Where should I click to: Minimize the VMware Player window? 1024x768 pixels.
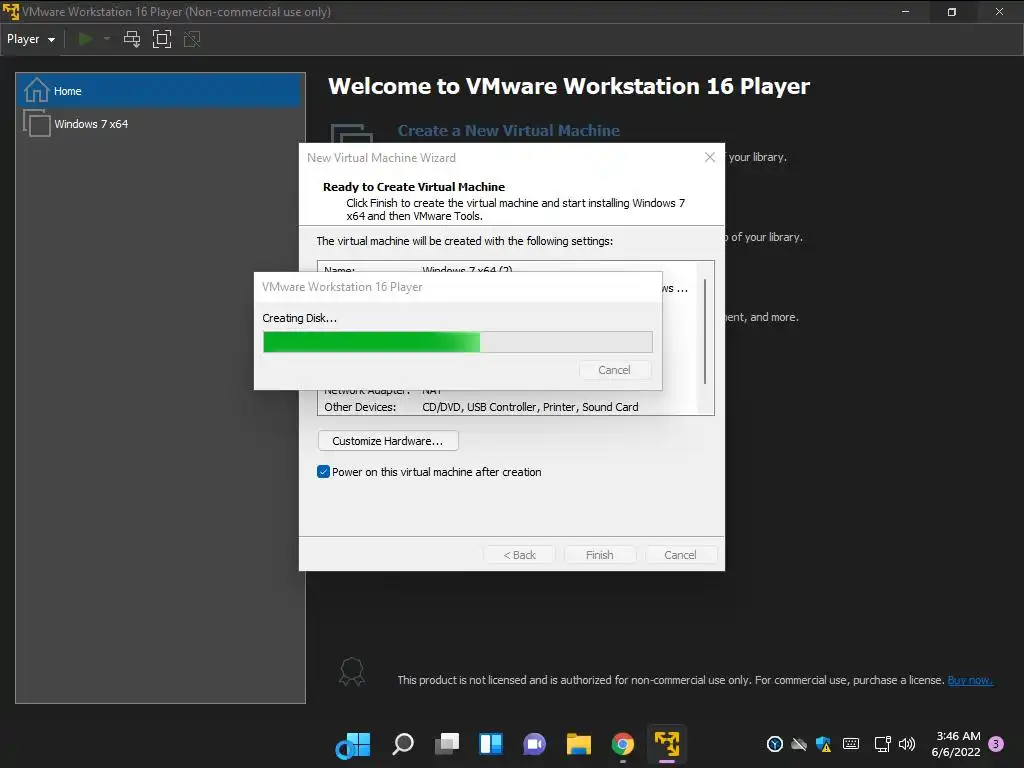[905, 12]
